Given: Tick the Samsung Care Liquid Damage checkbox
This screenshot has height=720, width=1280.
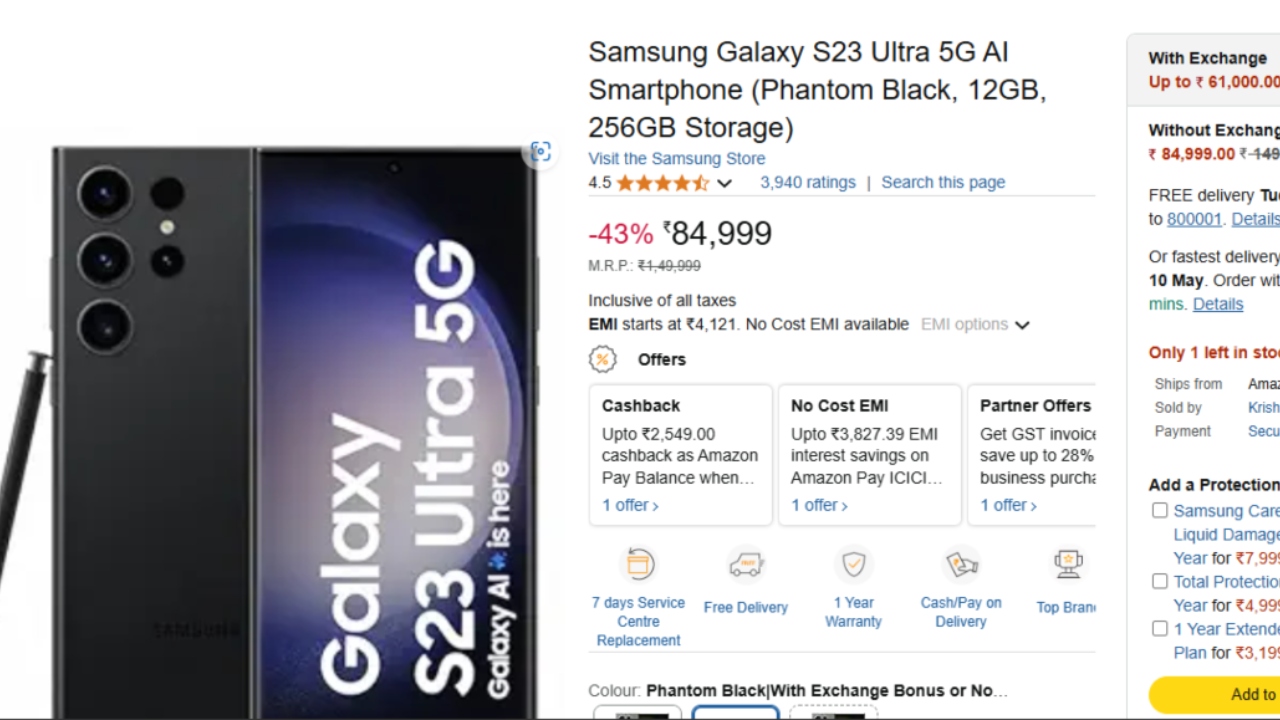Looking at the screenshot, I should (x=1160, y=511).
